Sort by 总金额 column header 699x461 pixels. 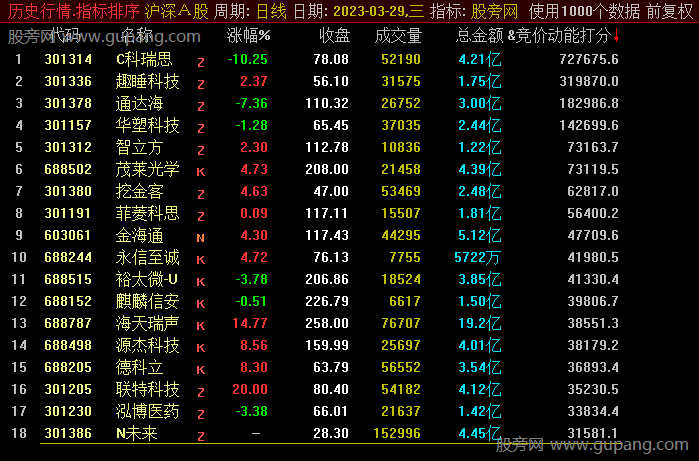(x=480, y=36)
